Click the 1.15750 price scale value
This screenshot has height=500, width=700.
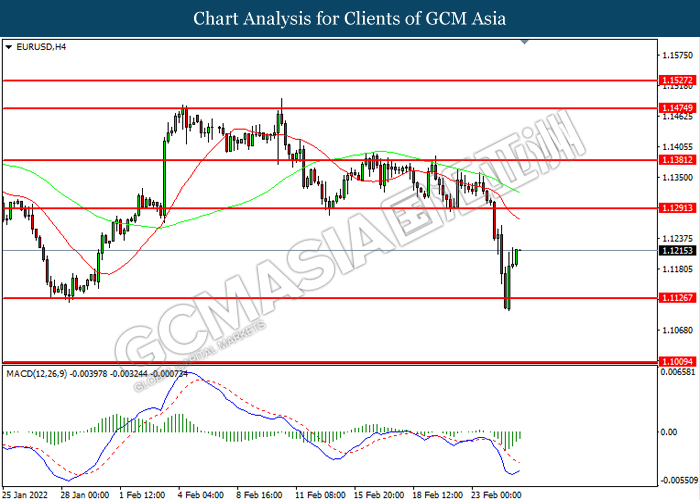[678, 56]
